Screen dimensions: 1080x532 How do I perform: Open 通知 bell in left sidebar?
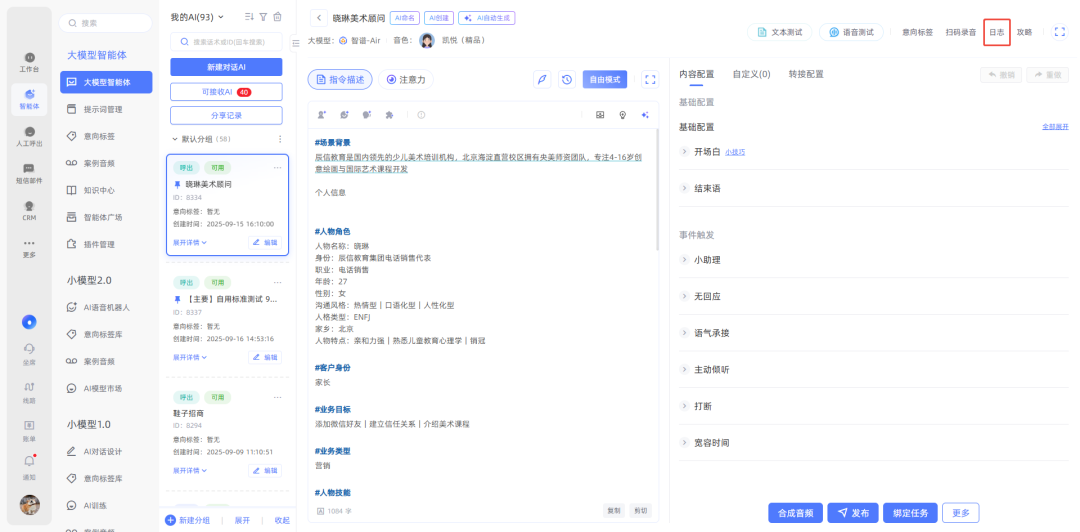point(30,466)
